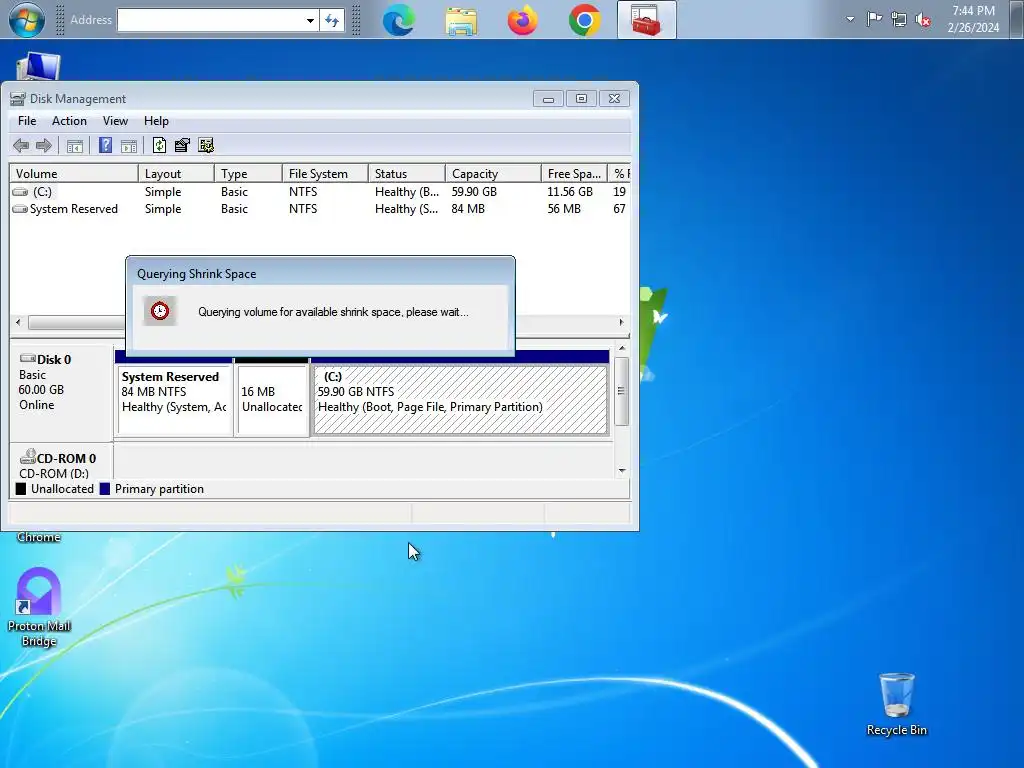This screenshot has width=1024, height=768.
Task: Click the muted volume tray icon
Action: click(923, 20)
